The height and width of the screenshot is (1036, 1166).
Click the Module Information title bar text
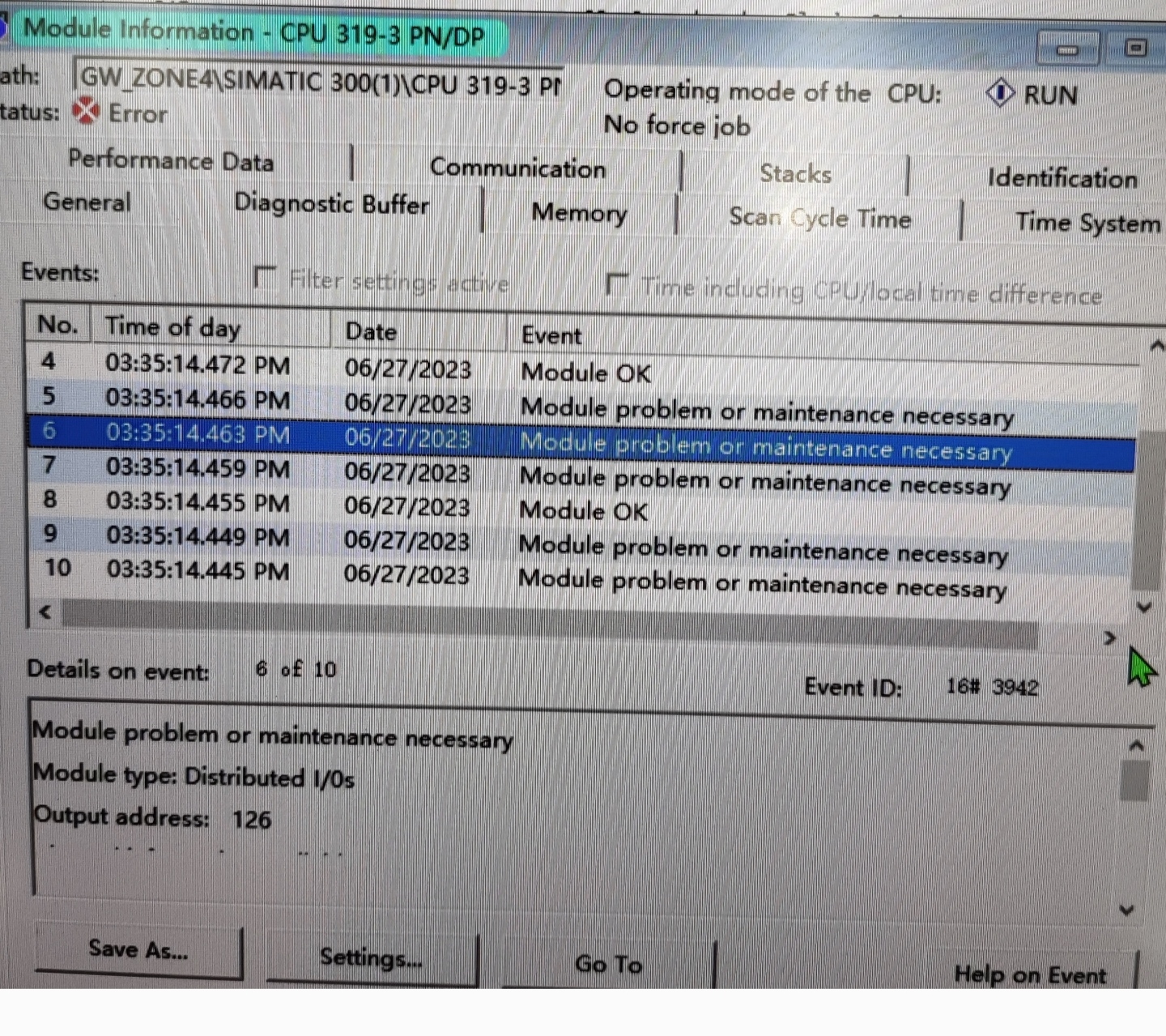click(x=253, y=32)
